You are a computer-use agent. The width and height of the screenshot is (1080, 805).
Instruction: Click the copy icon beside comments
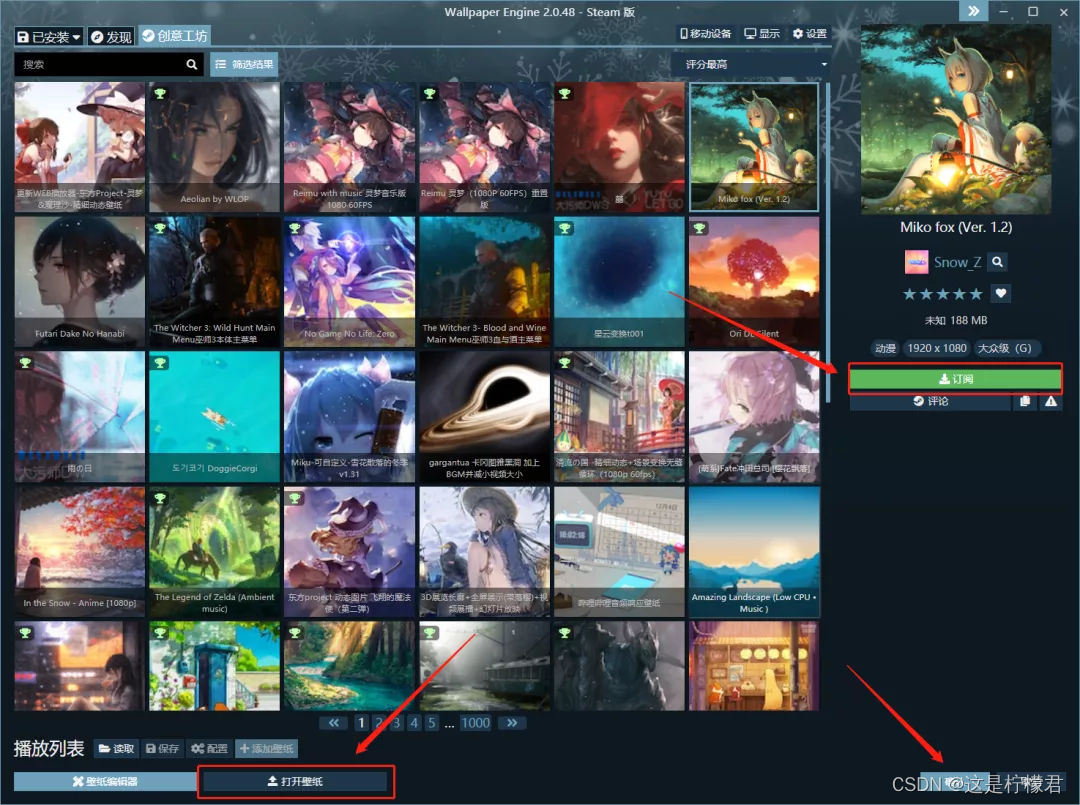1025,401
